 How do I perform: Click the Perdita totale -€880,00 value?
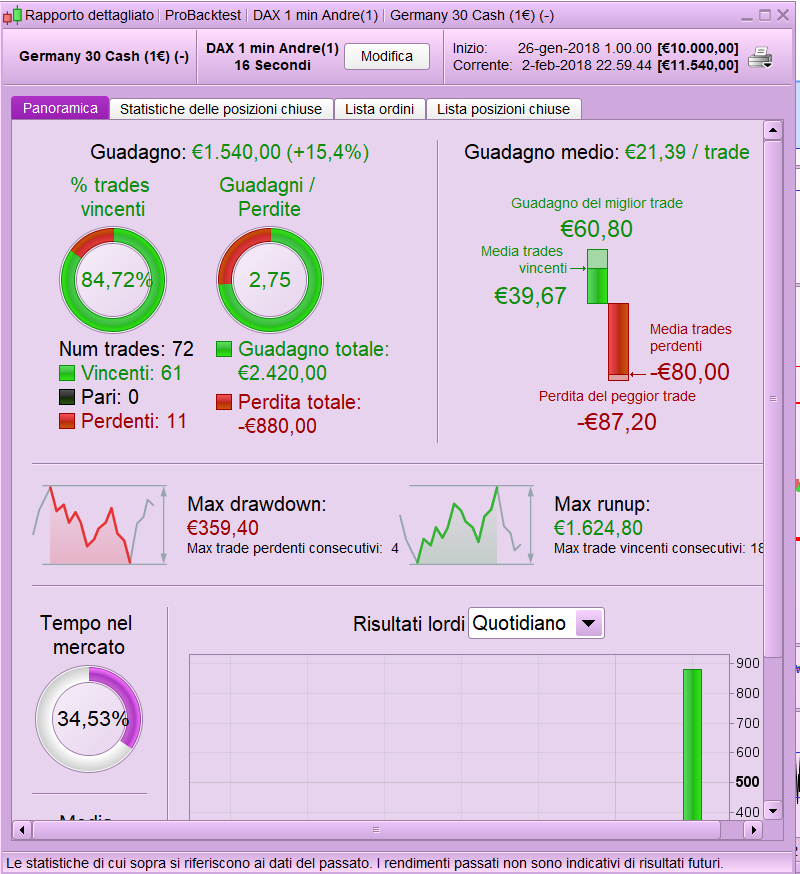[x=277, y=426]
